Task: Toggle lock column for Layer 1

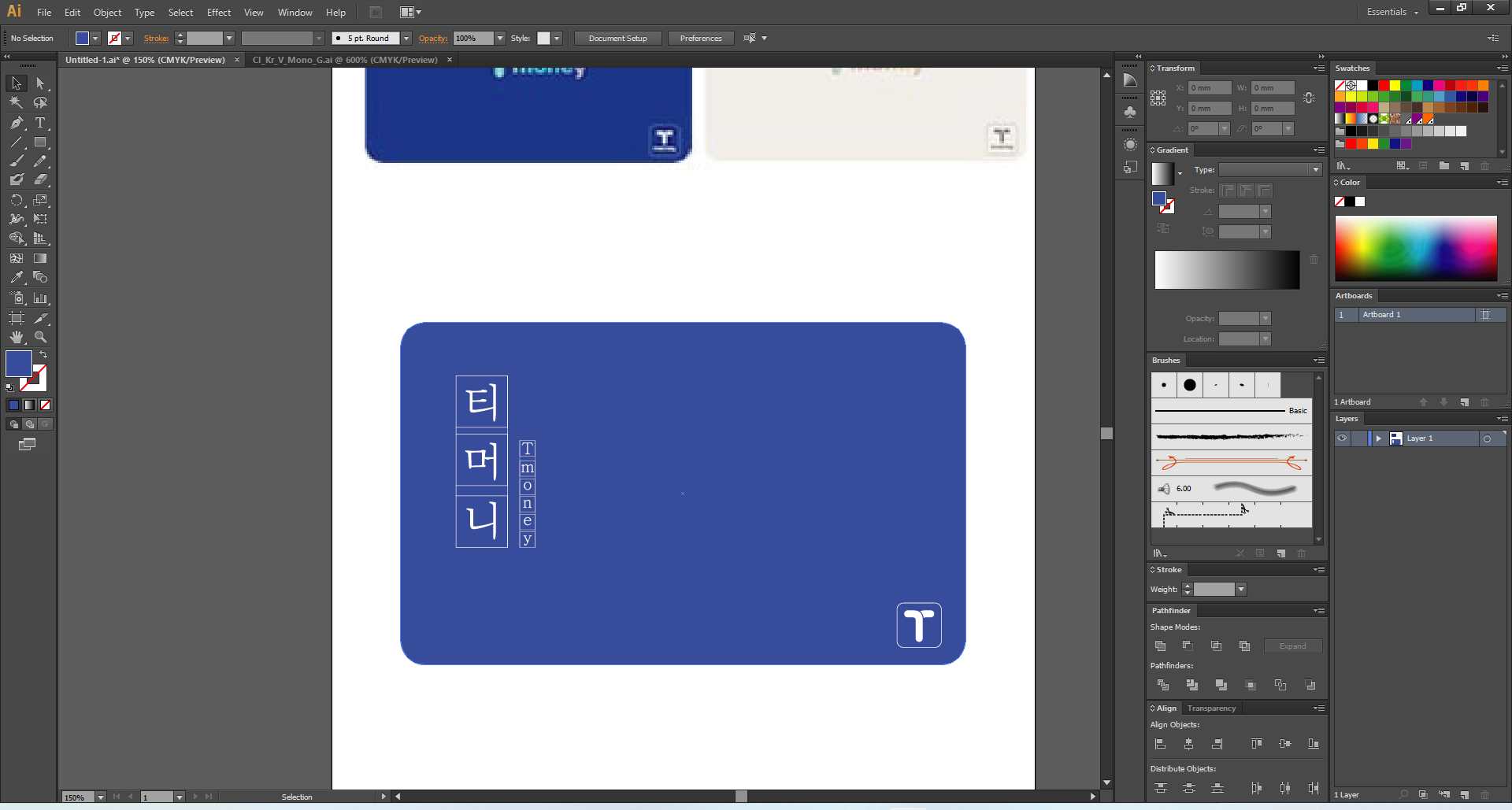Action: (x=1358, y=438)
